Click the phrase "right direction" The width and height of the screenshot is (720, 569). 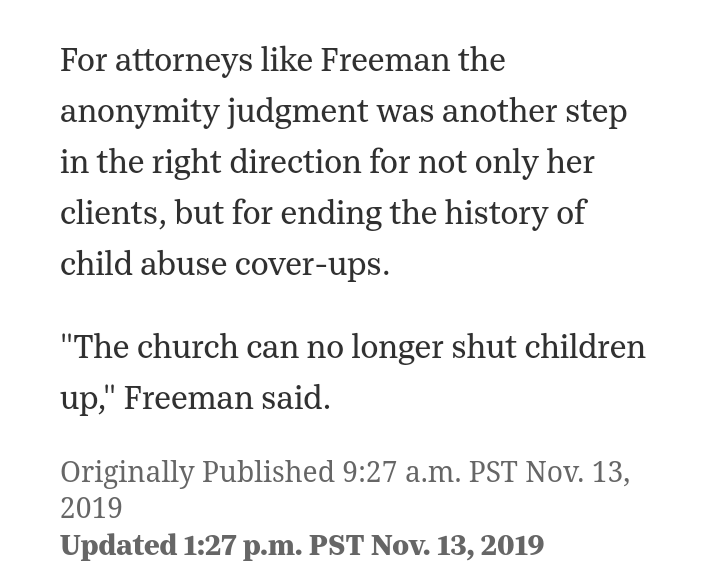click(256, 163)
